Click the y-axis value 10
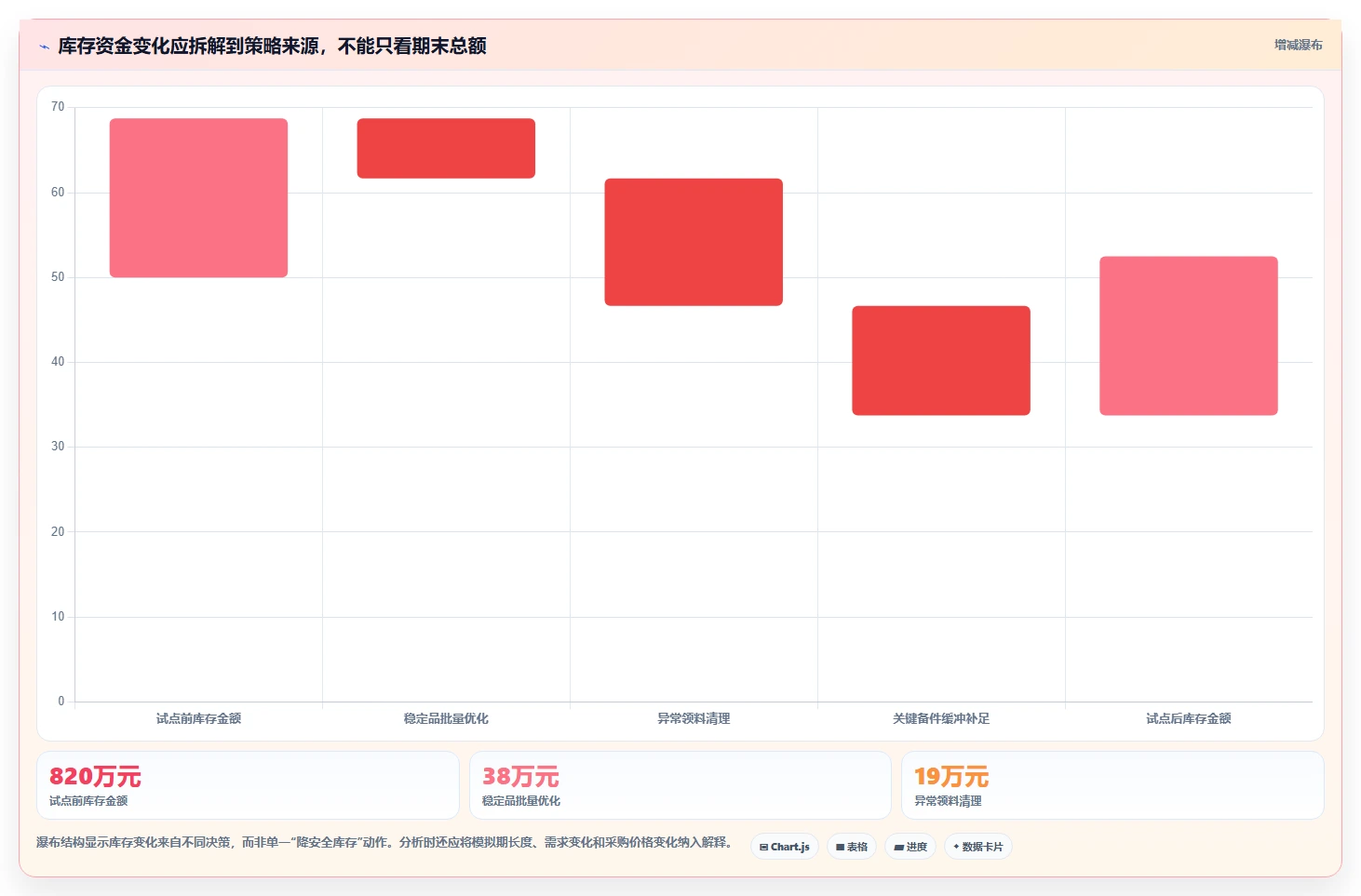Viewport: 1361px width, 896px height. (x=58, y=617)
